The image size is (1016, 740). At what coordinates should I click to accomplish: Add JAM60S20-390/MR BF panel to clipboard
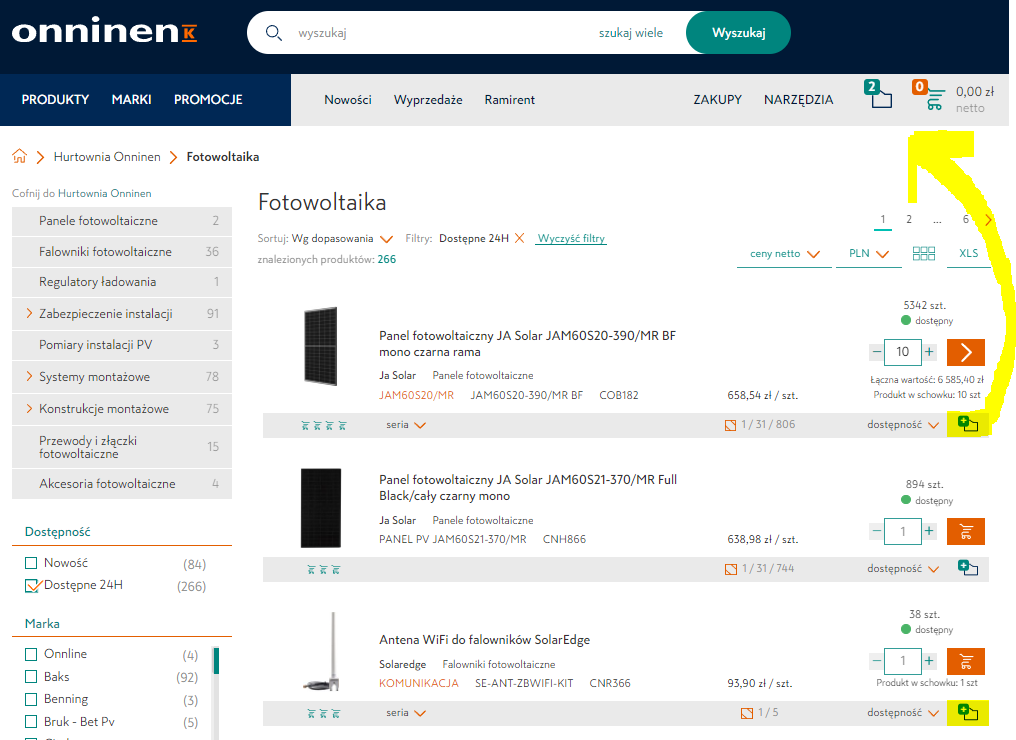point(967,424)
